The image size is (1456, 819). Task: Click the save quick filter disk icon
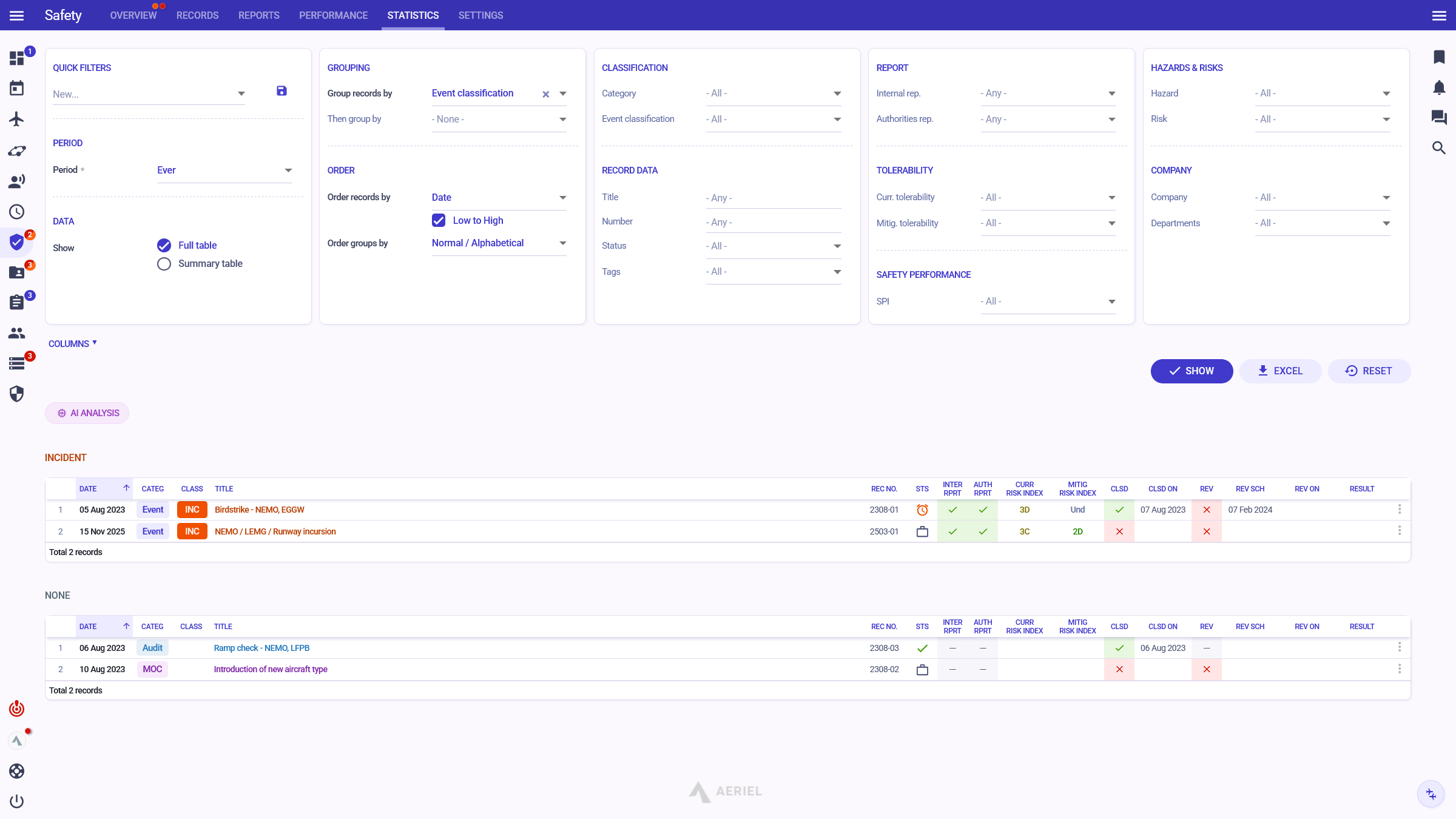(x=281, y=91)
